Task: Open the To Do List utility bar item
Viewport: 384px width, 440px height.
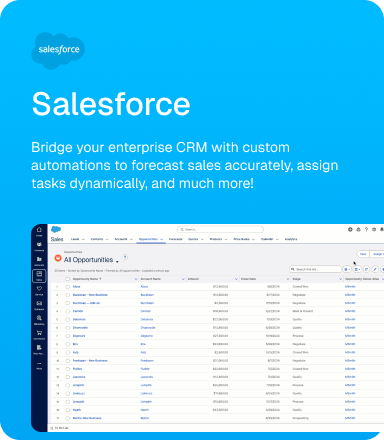Action: click(60, 428)
